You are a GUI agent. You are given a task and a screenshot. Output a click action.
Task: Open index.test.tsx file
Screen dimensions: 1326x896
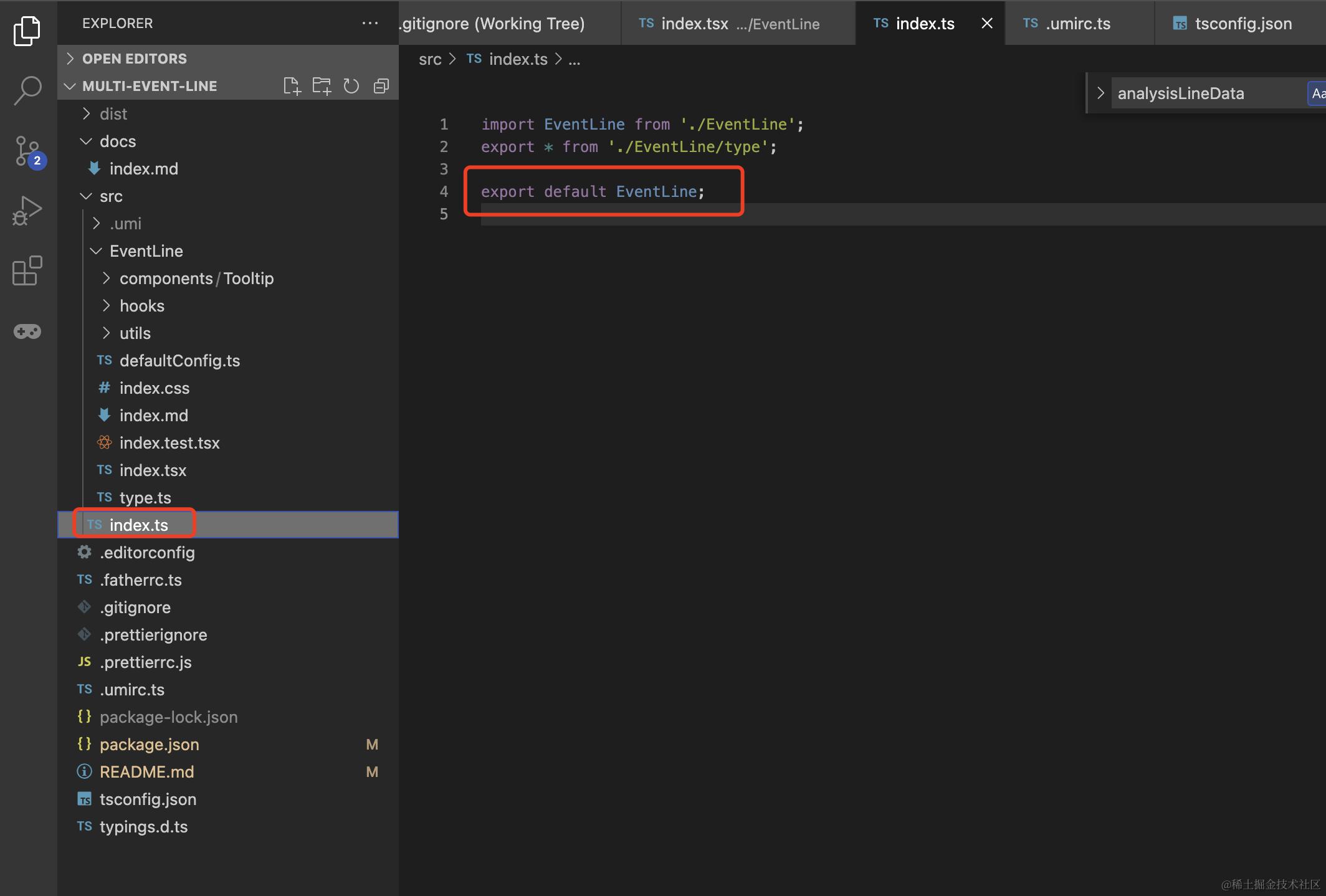[x=228, y=442]
